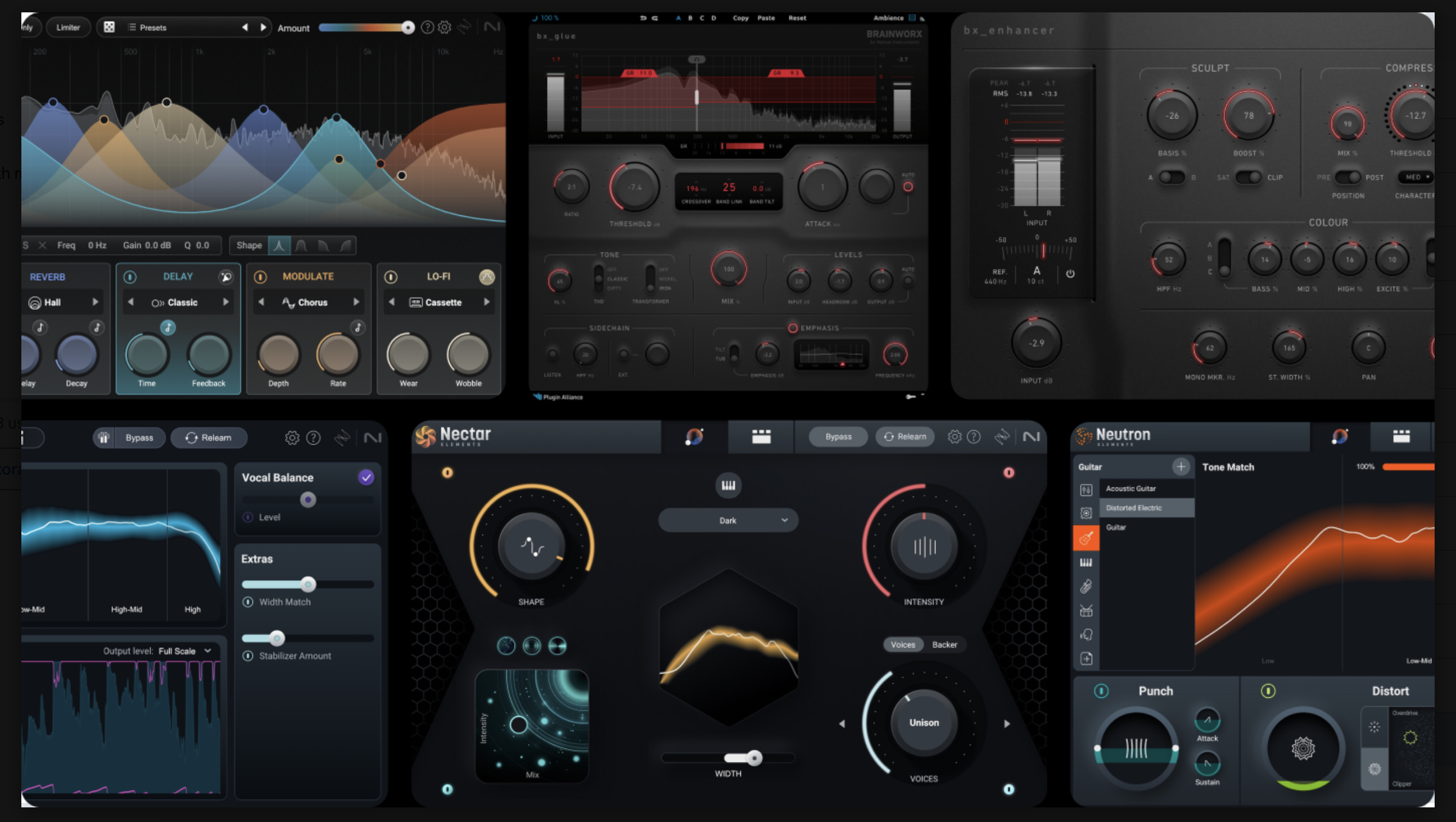1456x822 pixels.
Task: Select third reverb style icon under Shape
Action: (557, 645)
